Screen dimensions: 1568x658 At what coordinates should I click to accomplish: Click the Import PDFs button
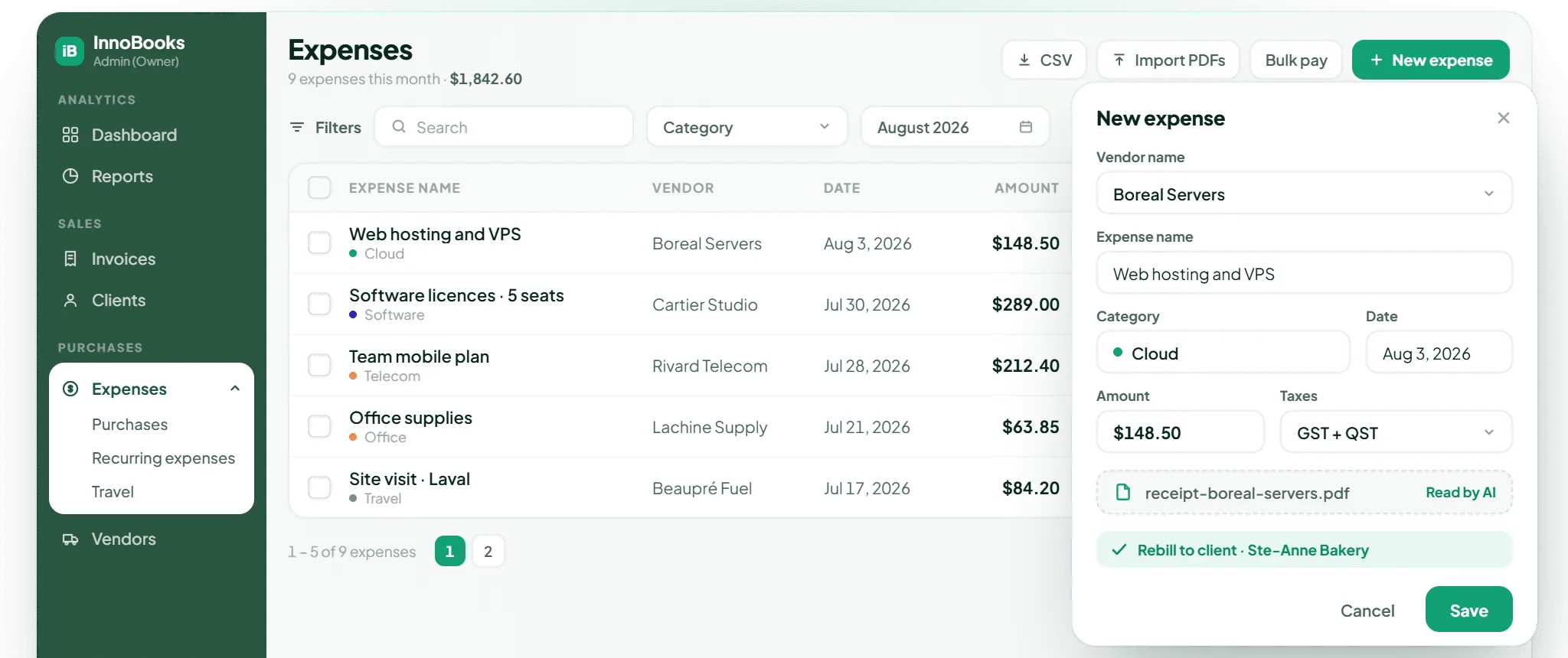(1168, 60)
